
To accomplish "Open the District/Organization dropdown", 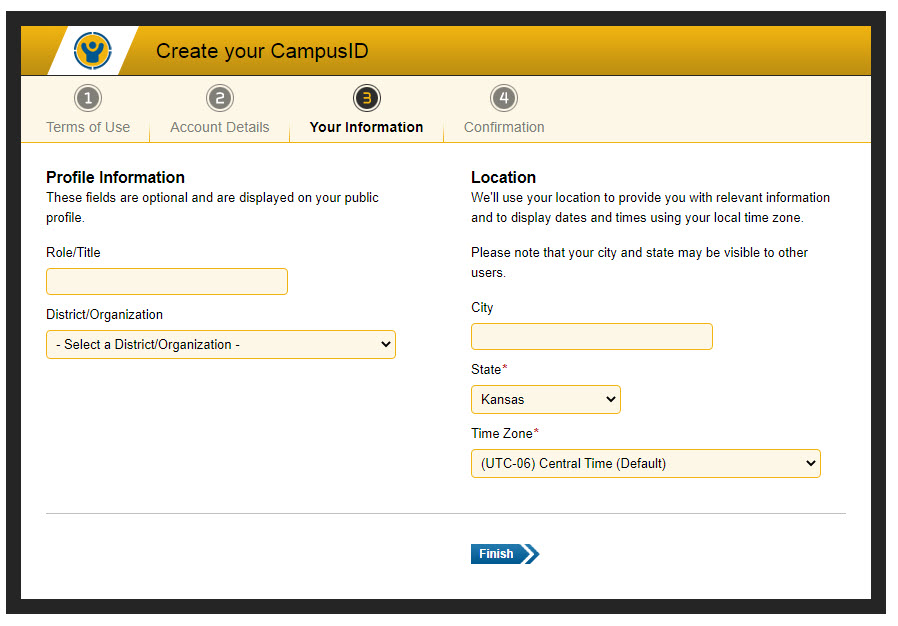I will (221, 345).
